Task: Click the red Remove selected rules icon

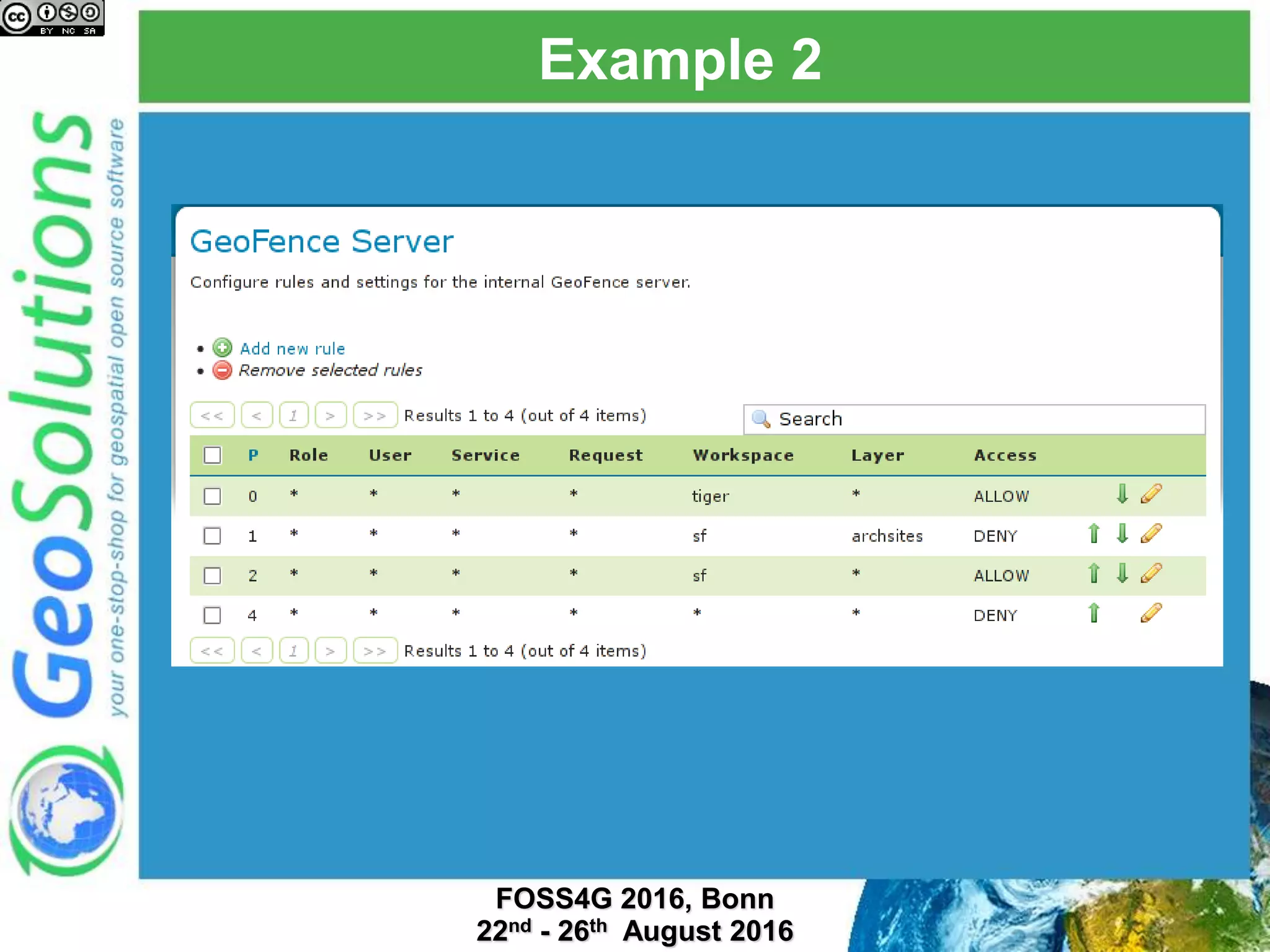Action: pyautogui.click(x=222, y=370)
